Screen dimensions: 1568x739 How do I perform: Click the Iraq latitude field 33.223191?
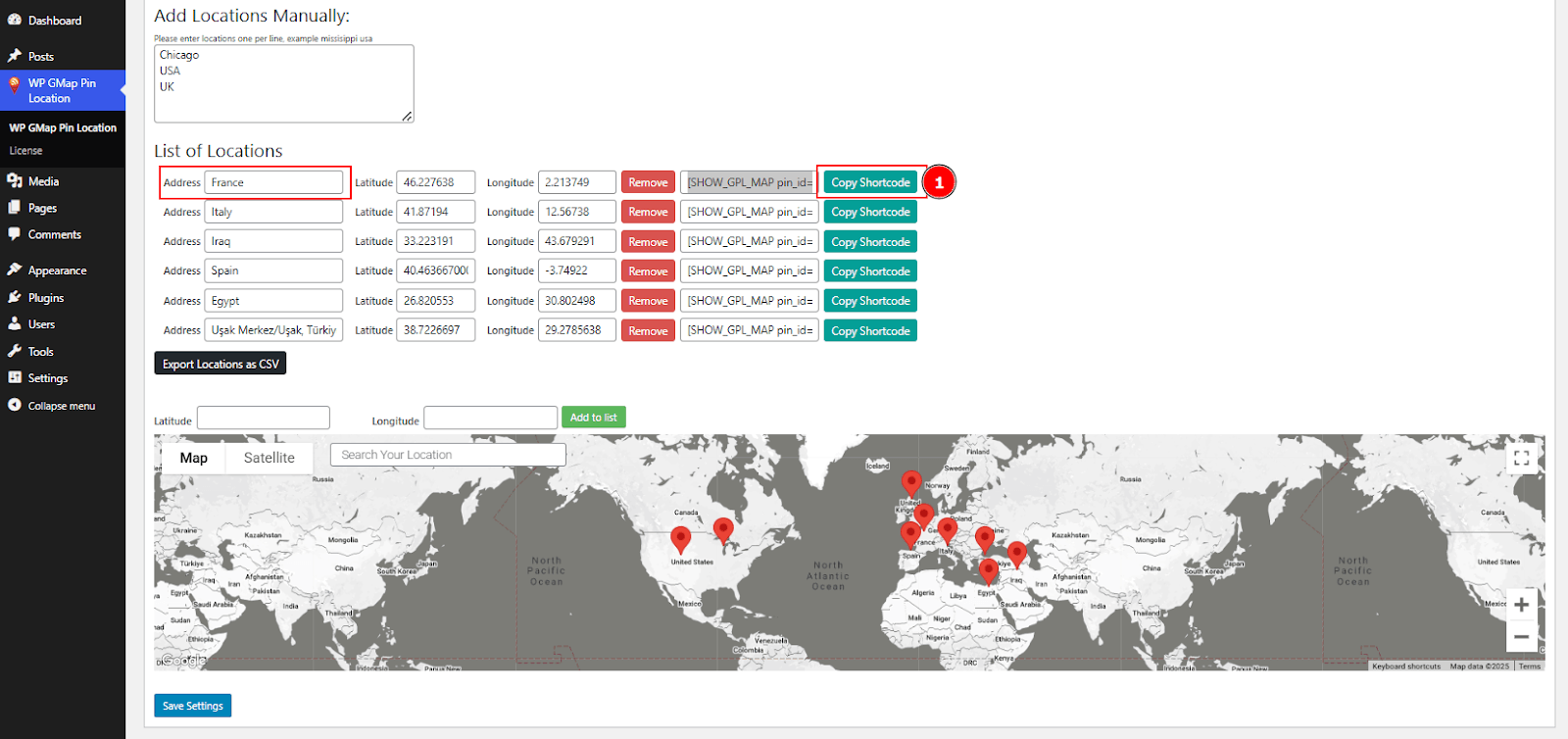(435, 241)
